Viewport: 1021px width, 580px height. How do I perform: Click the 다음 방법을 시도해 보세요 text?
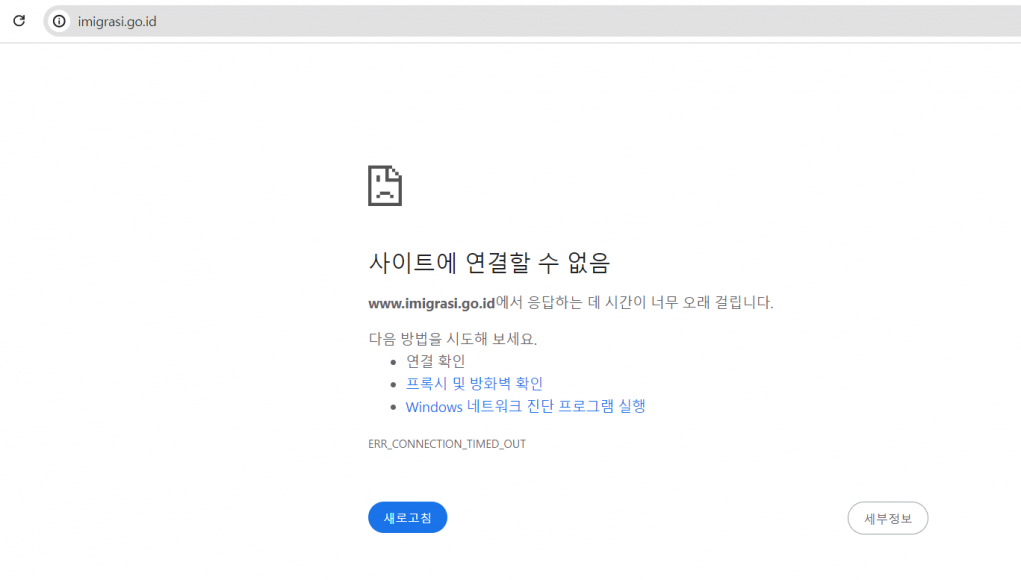(452, 338)
